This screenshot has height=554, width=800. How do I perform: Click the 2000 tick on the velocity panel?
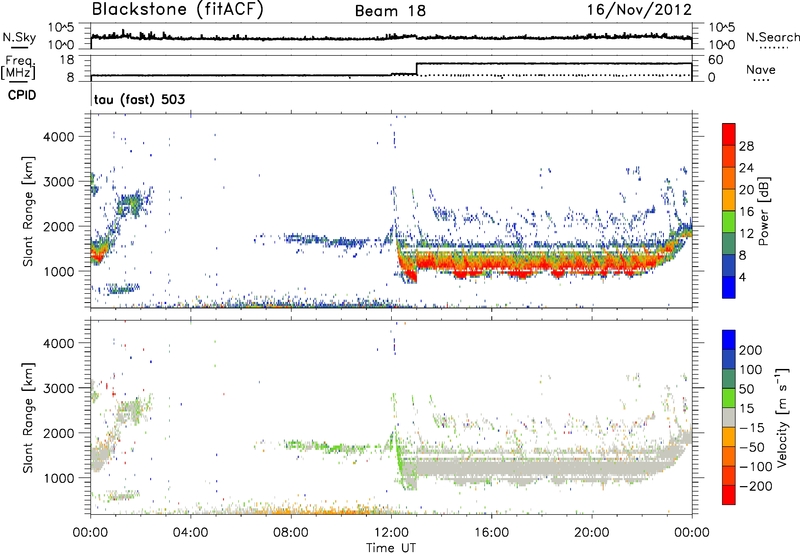point(59,433)
